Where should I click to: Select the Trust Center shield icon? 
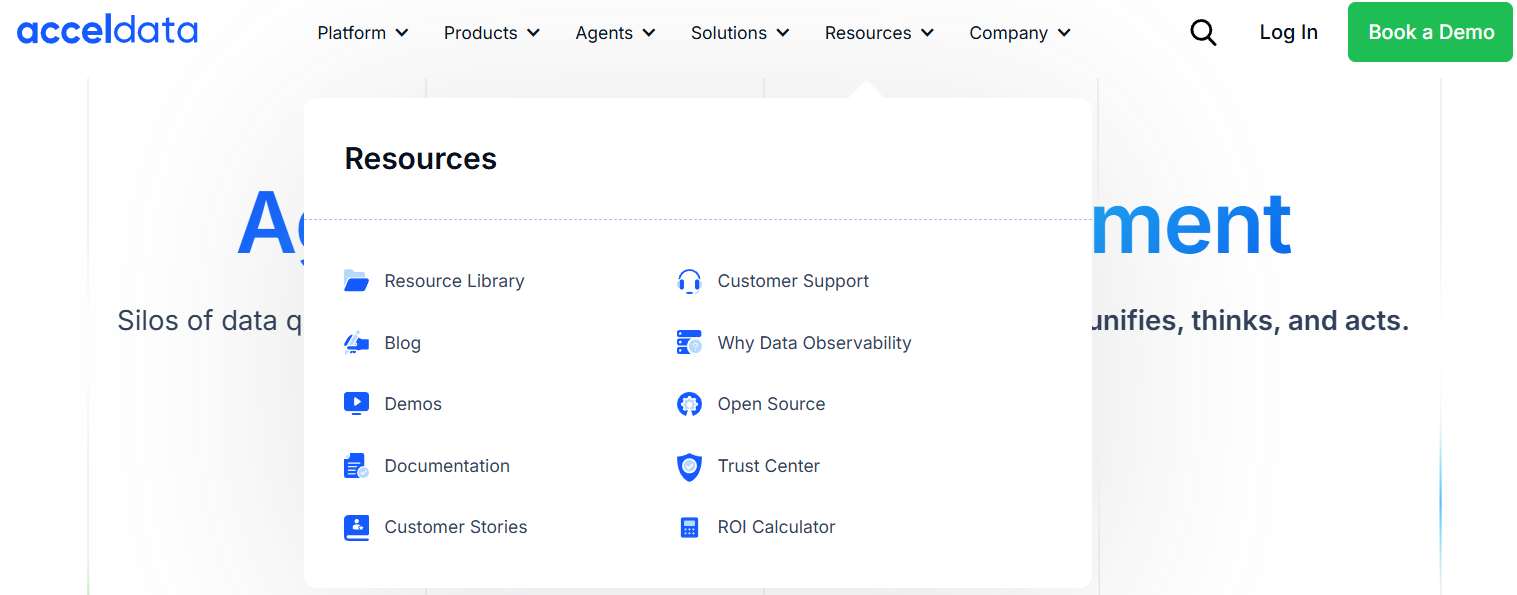(689, 466)
